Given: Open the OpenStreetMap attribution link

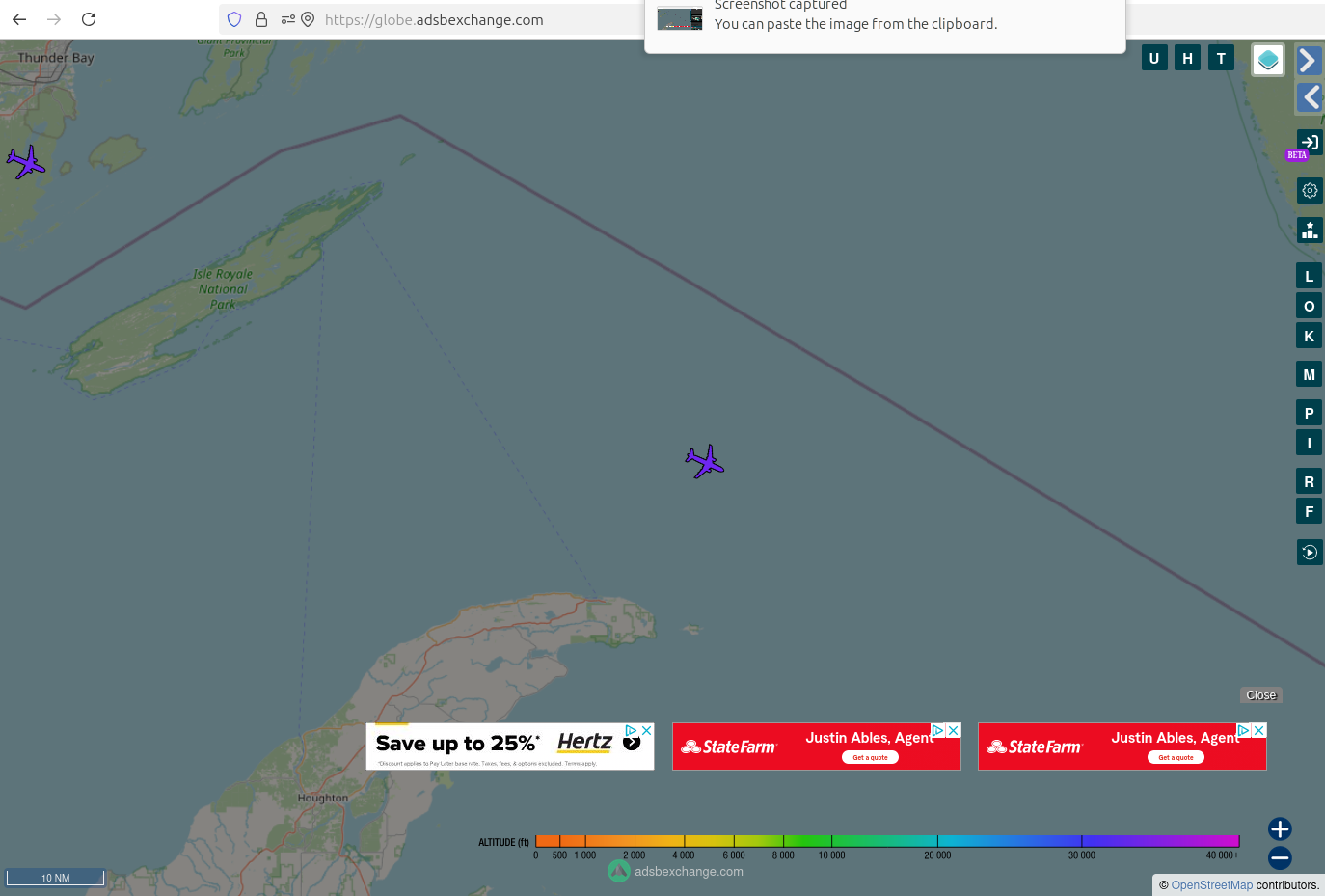Looking at the screenshot, I should point(1211,885).
